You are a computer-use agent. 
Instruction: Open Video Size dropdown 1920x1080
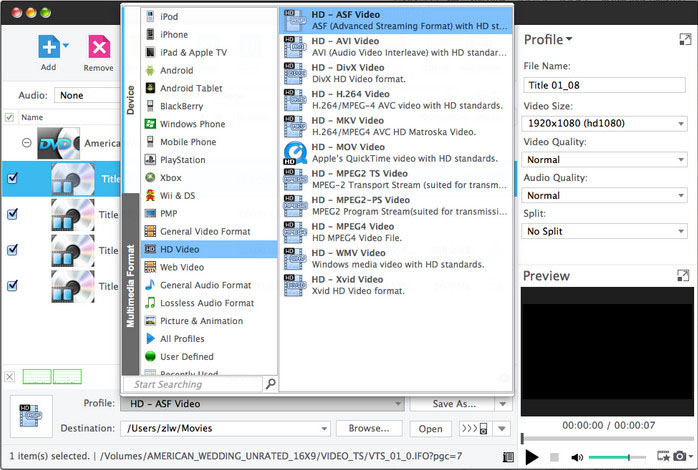pos(605,123)
